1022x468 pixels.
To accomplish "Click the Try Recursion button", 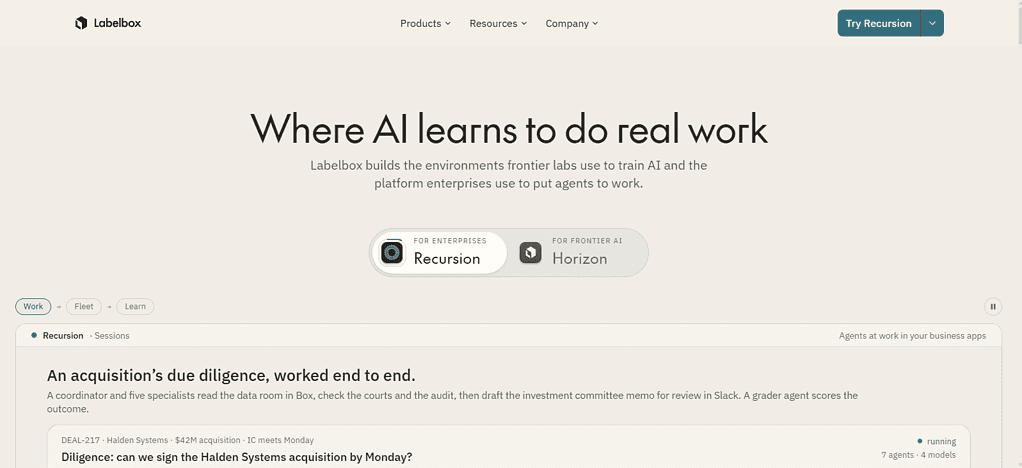I will pos(879,23).
